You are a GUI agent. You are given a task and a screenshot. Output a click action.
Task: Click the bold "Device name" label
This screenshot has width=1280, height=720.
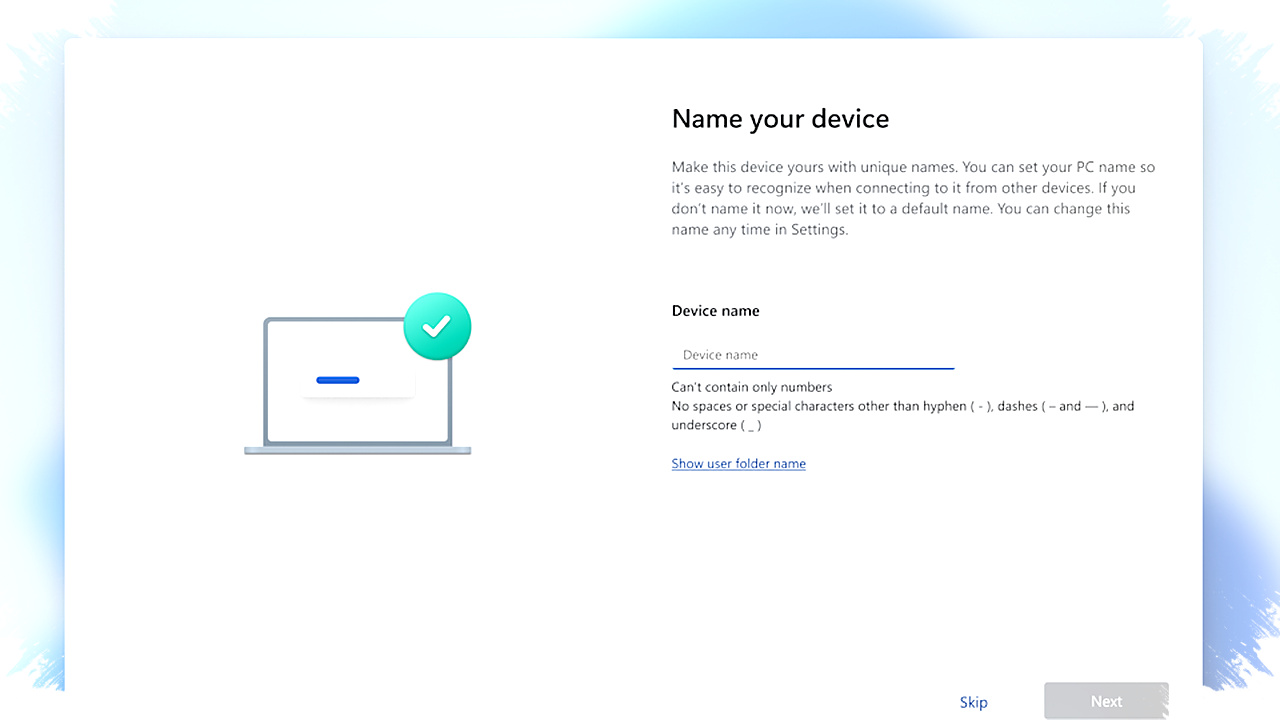point(715,311)
